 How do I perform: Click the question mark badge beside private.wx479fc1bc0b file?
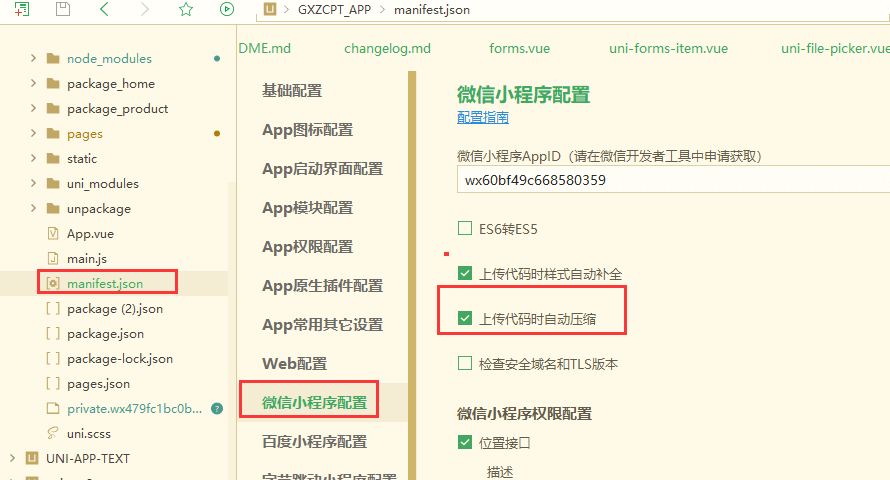click(x=217, y=408)
